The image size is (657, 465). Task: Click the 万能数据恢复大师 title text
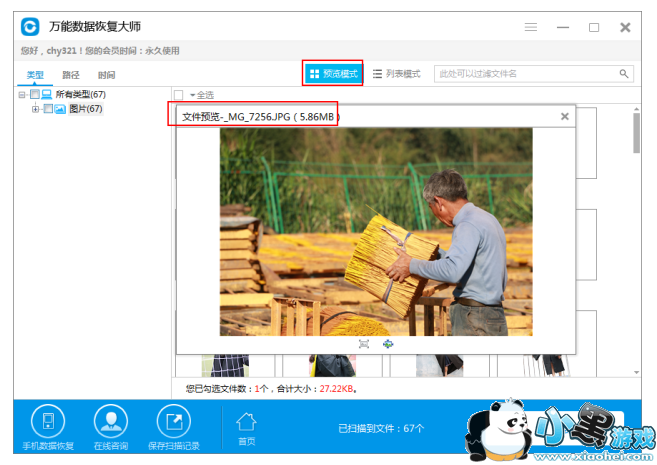pyautogui.click(x=95, y=27)
